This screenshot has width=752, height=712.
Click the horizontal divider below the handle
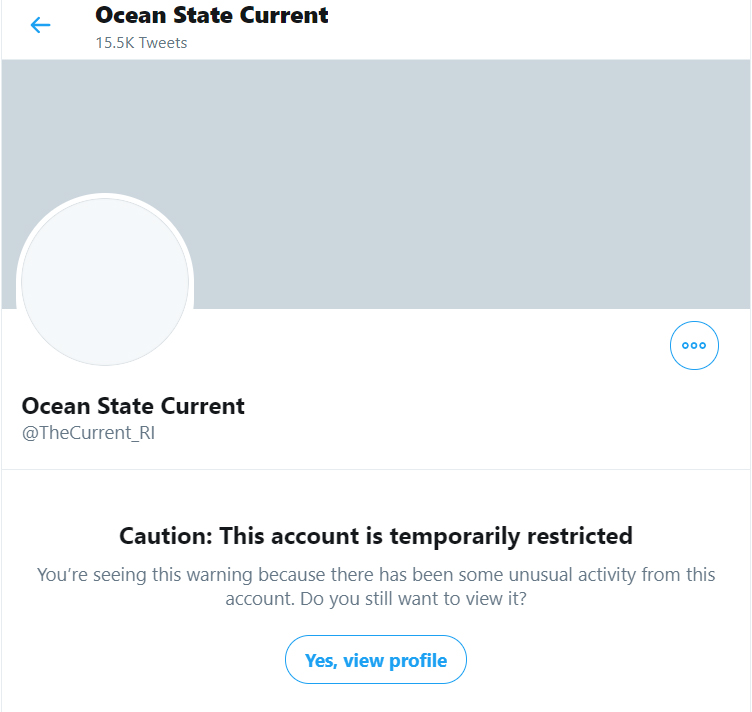tap(376, 469)
